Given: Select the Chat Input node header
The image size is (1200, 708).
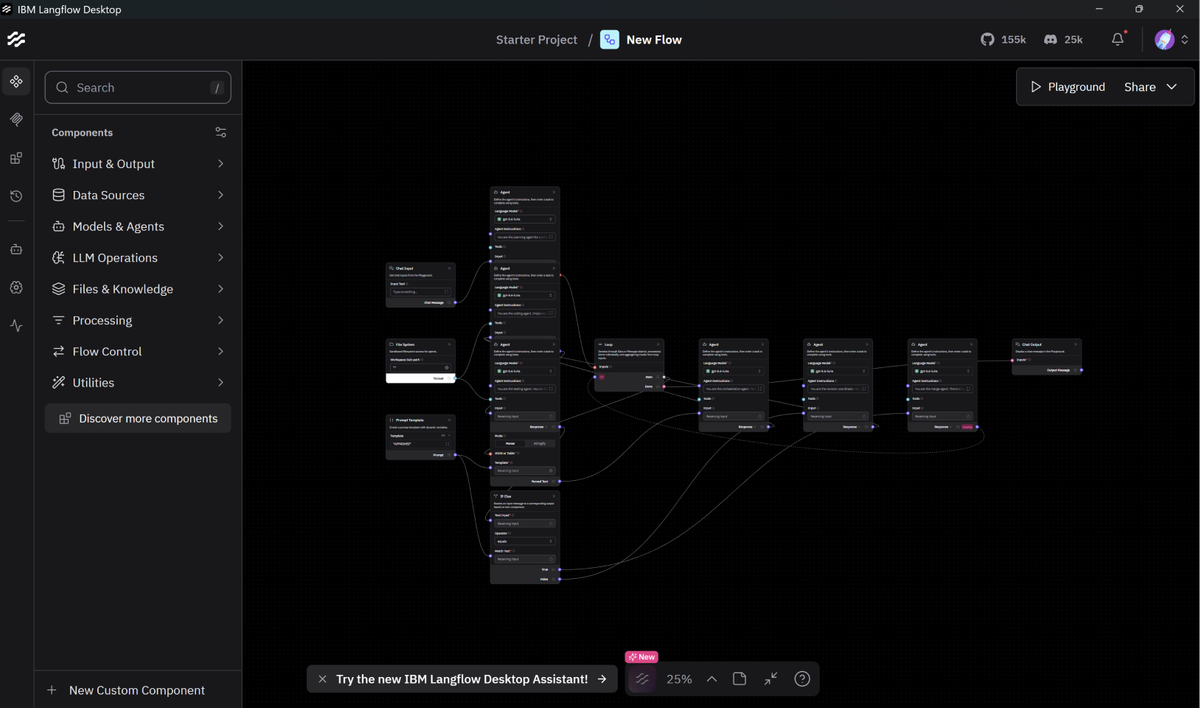Looking at the screenshot, I should [x=420, y=268].
